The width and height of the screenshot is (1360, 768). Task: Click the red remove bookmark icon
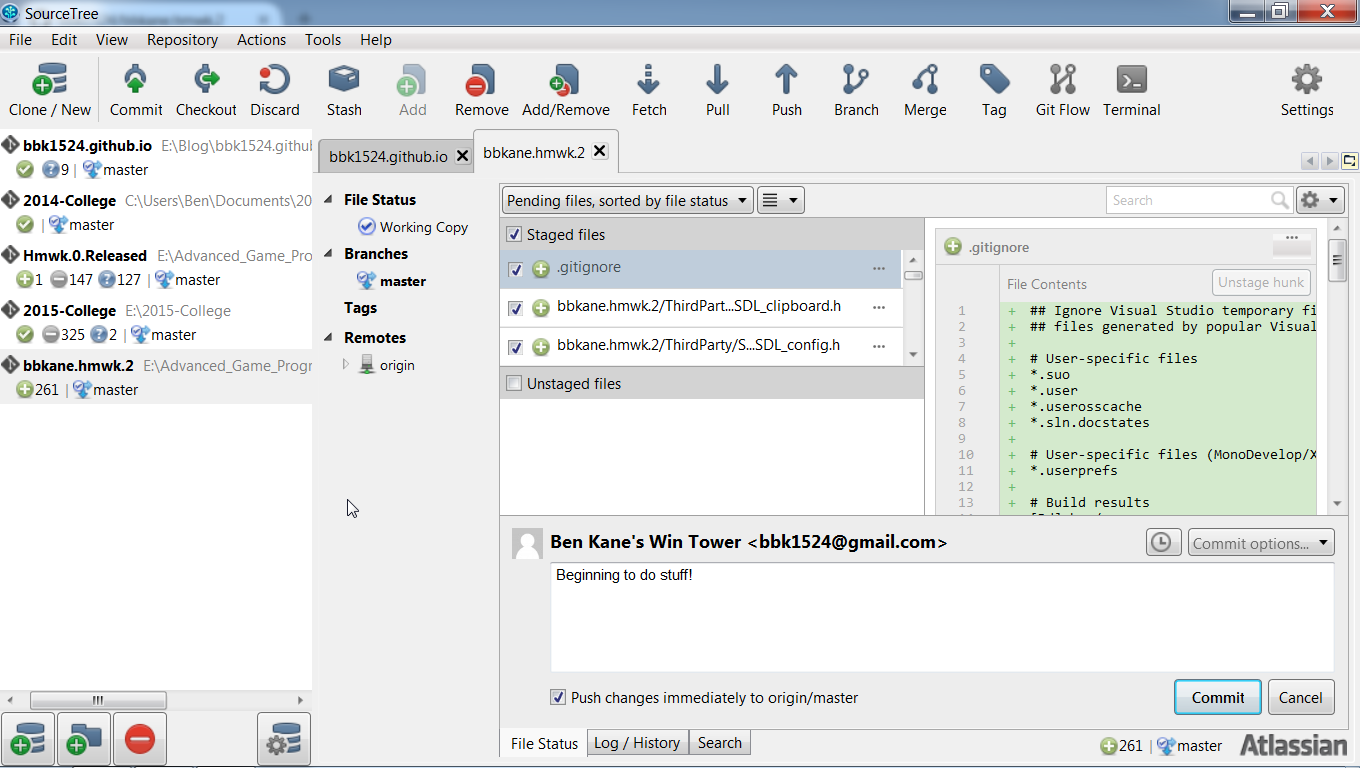140,740
